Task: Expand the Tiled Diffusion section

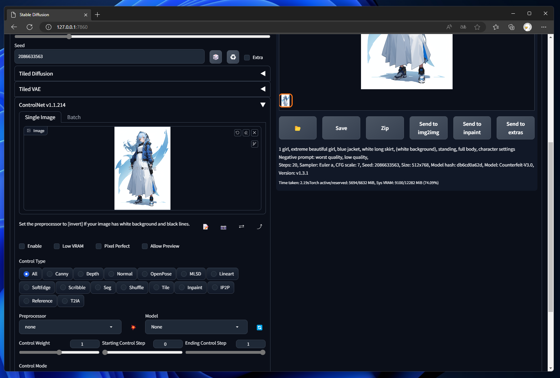Action: (142, 74)
